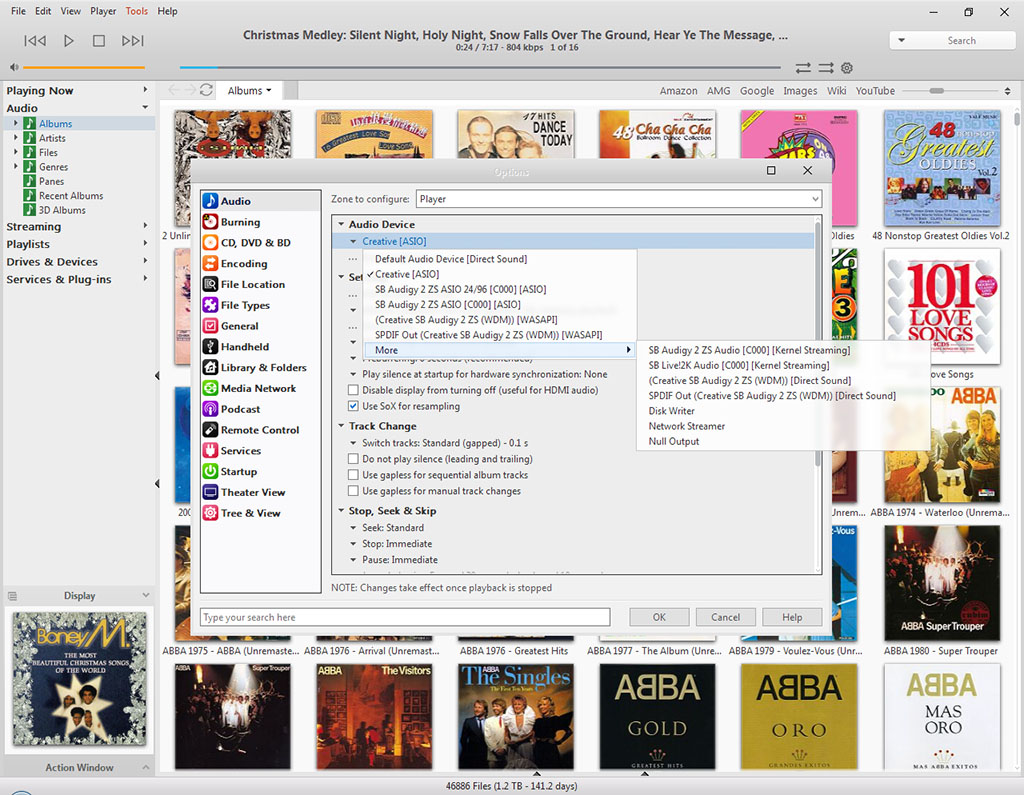Focus the options search field
This screenshot has height=795, width=1024.
pyautogui.click(x=405, y=617)
